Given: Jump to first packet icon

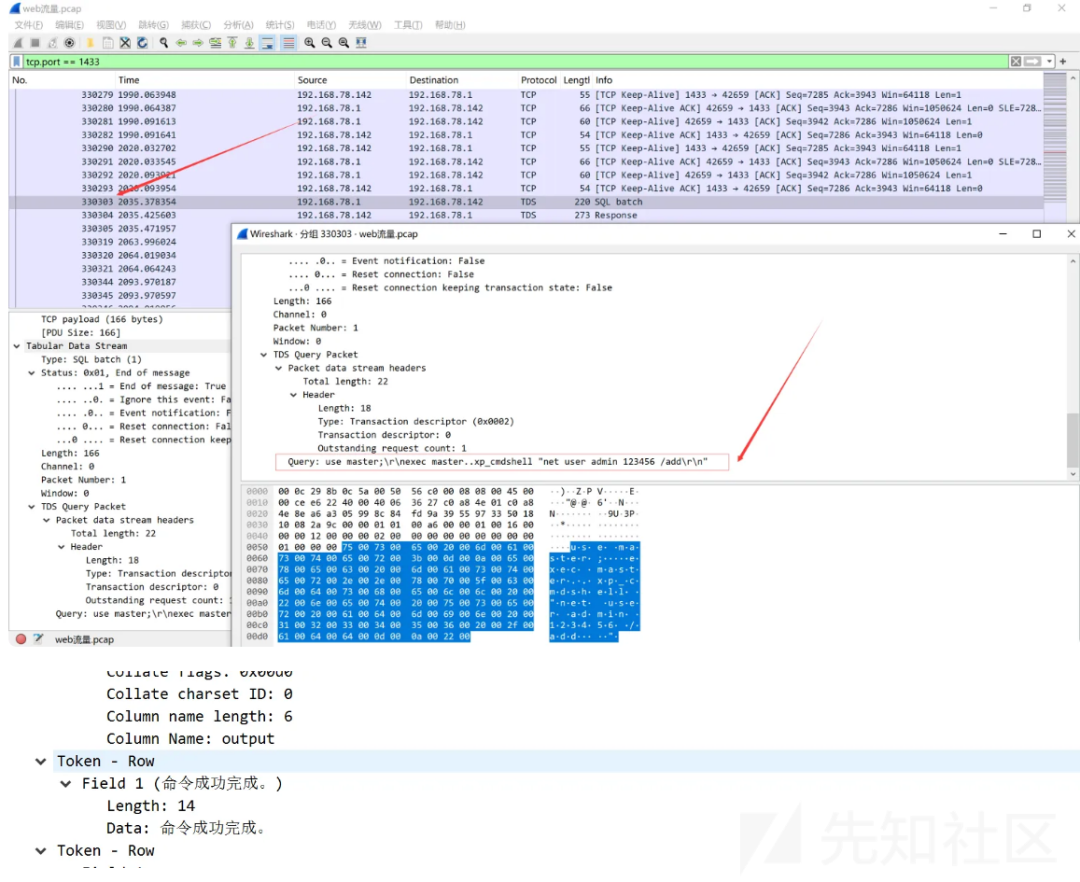Looking at the screenshot, I should click(x=232, y=43).
